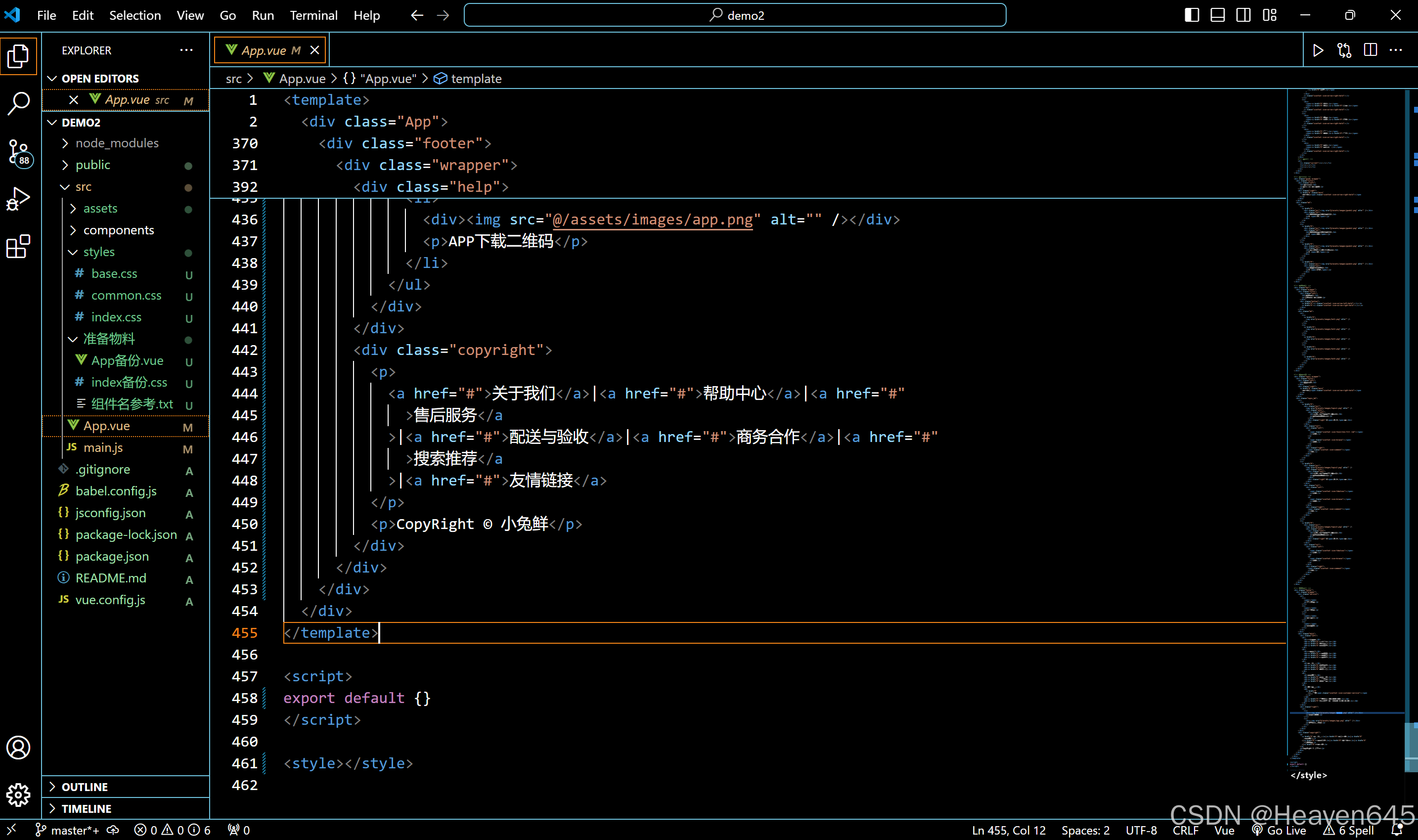Expand the assets folder
The width and height of the screenshot is (1418, 840).
125,208
